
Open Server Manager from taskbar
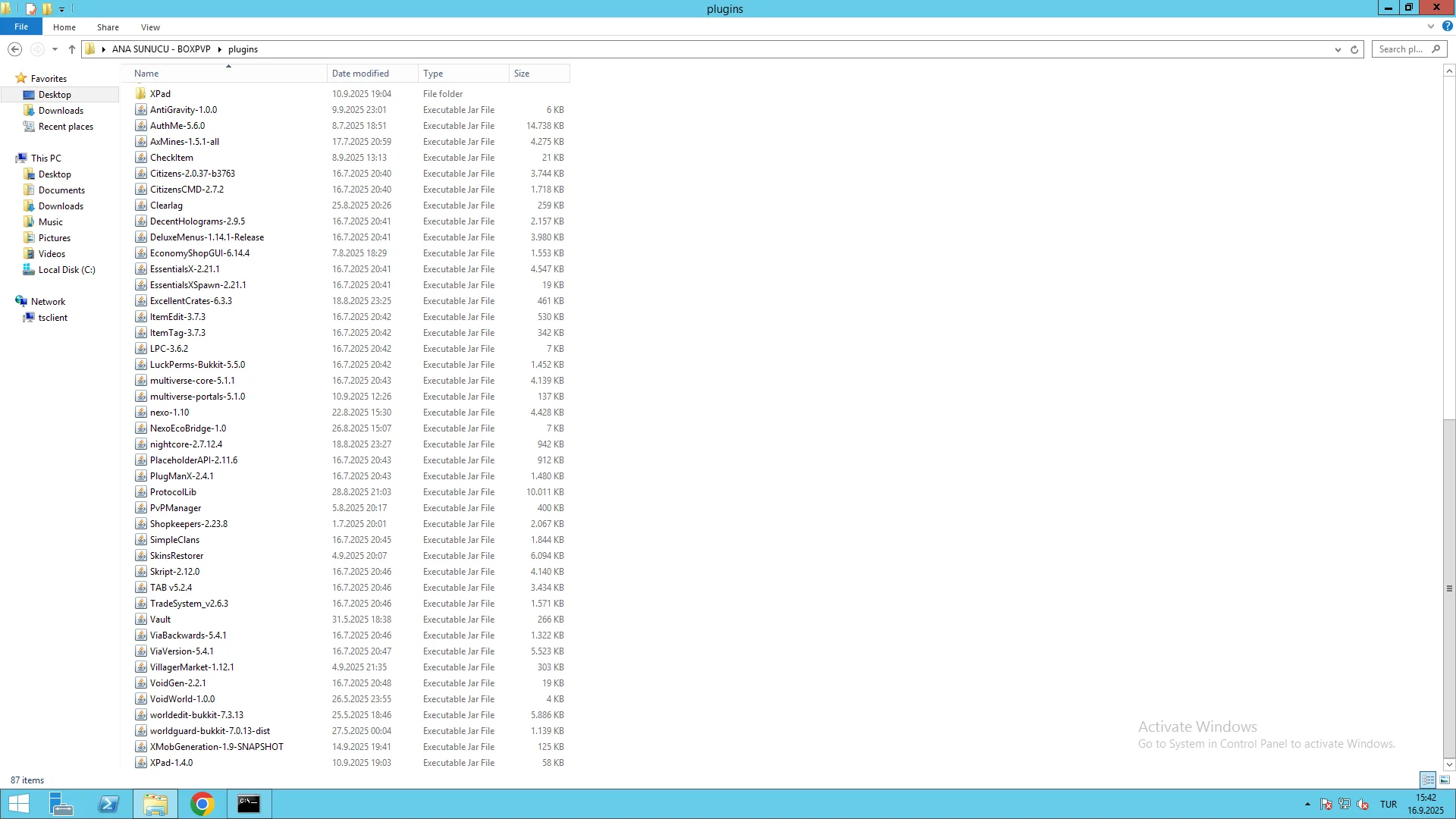tap(61, 804)
